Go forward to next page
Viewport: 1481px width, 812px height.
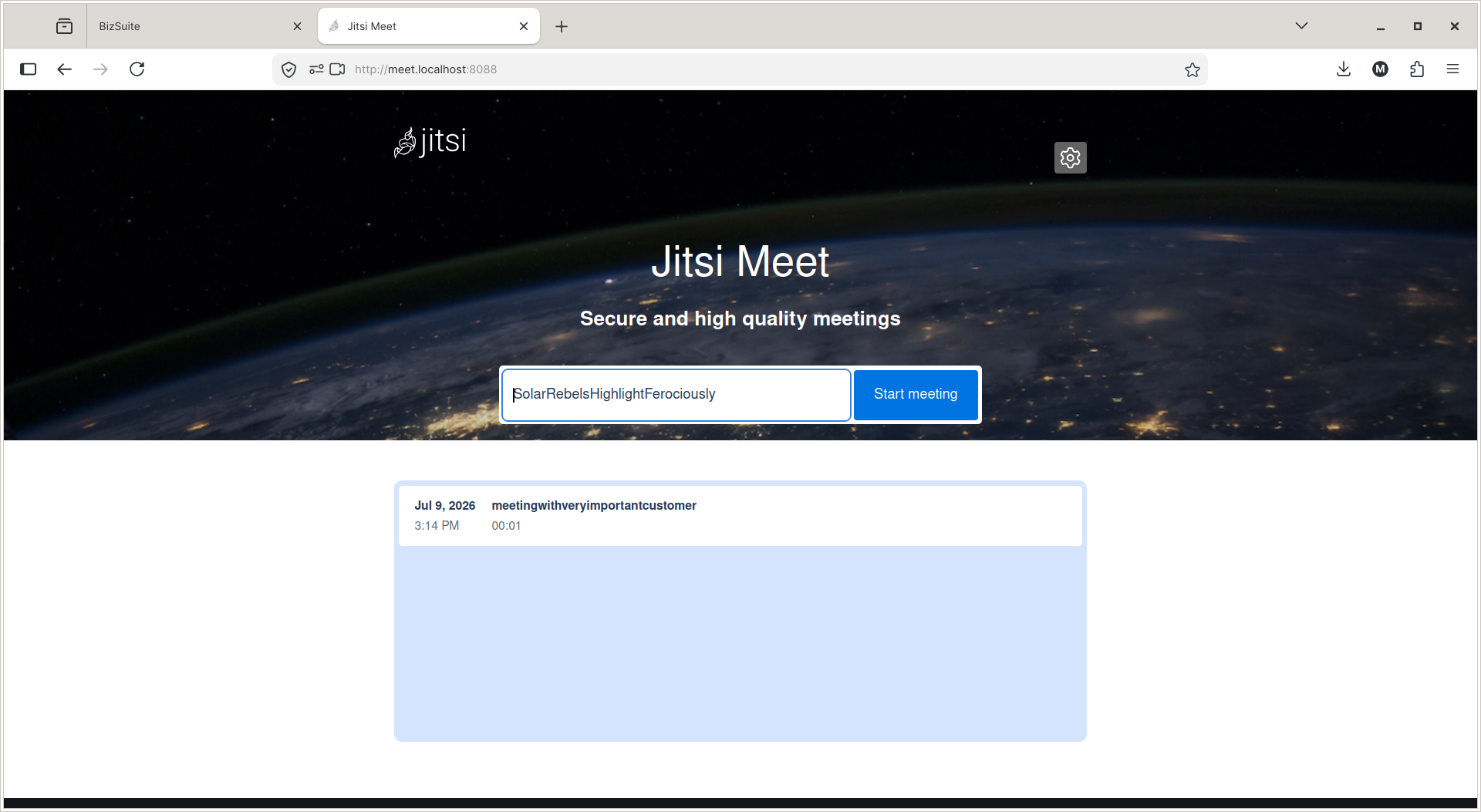pos(100,69)
